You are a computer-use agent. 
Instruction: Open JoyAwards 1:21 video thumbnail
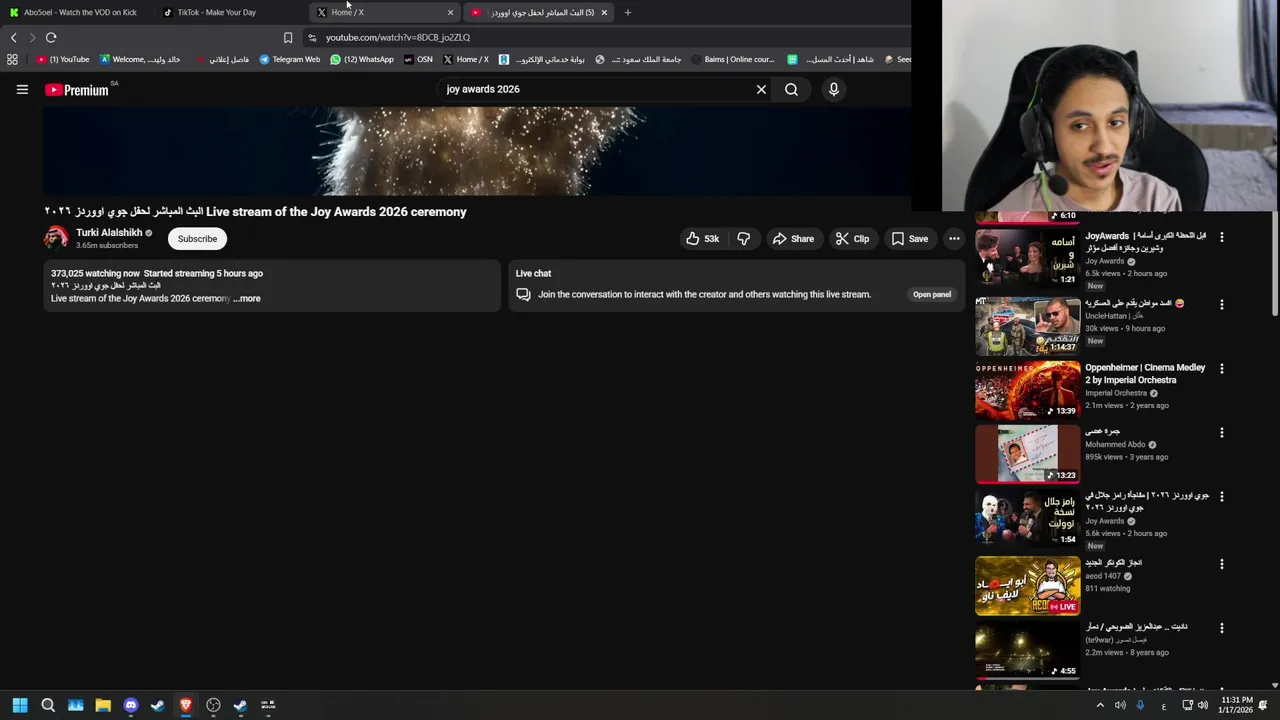[x=1028, y=258]
